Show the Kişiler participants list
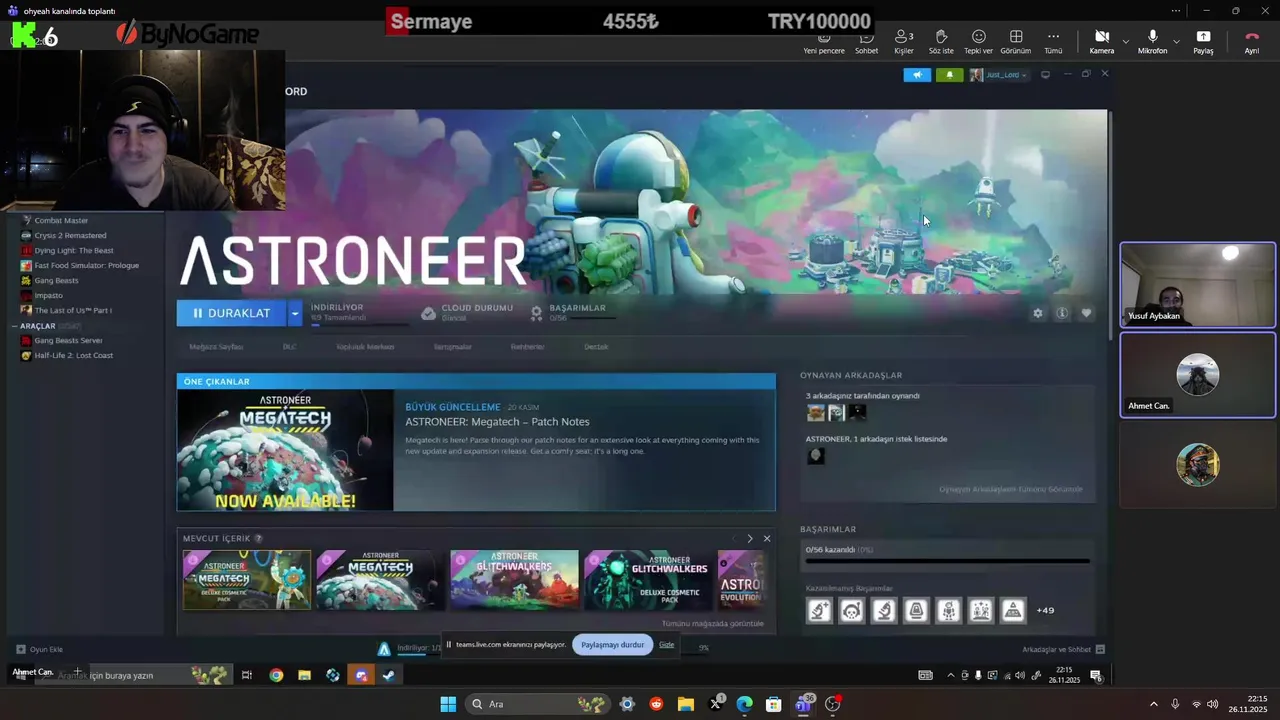 tap(903, 43)
